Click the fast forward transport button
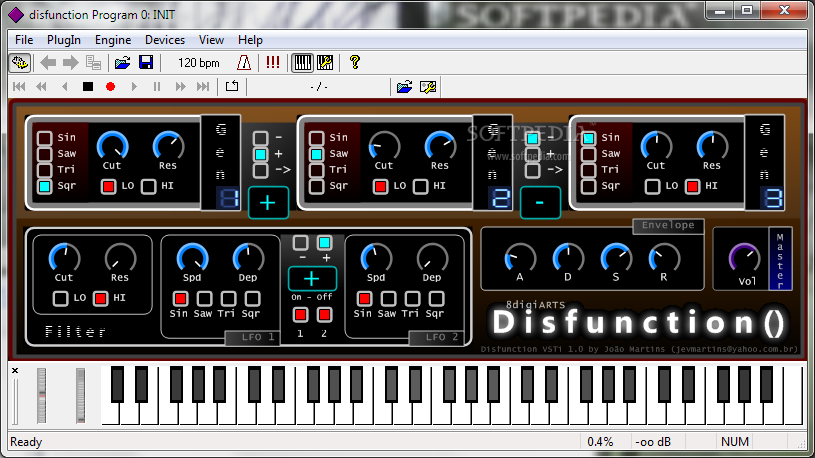The height and width of the screenshot is (458, 815). (x=180, y=87)
